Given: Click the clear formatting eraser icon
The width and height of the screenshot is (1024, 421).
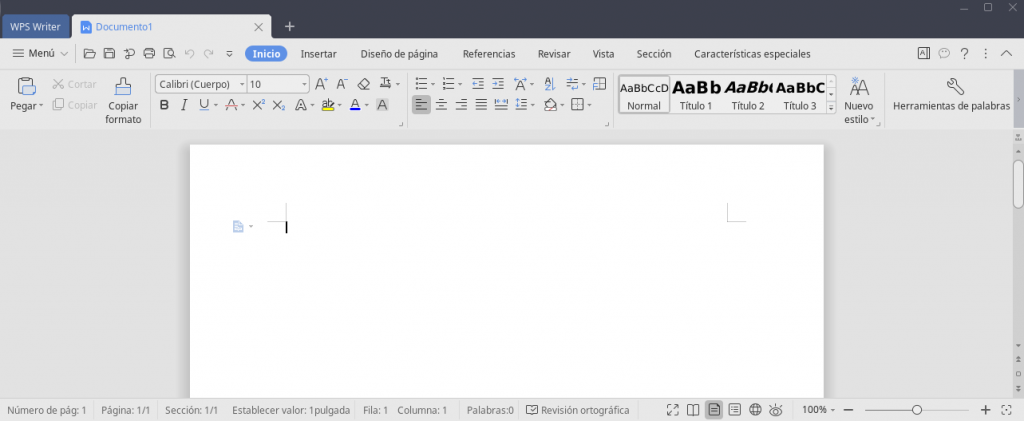Looking at the screenshot, I should point(364,84).
